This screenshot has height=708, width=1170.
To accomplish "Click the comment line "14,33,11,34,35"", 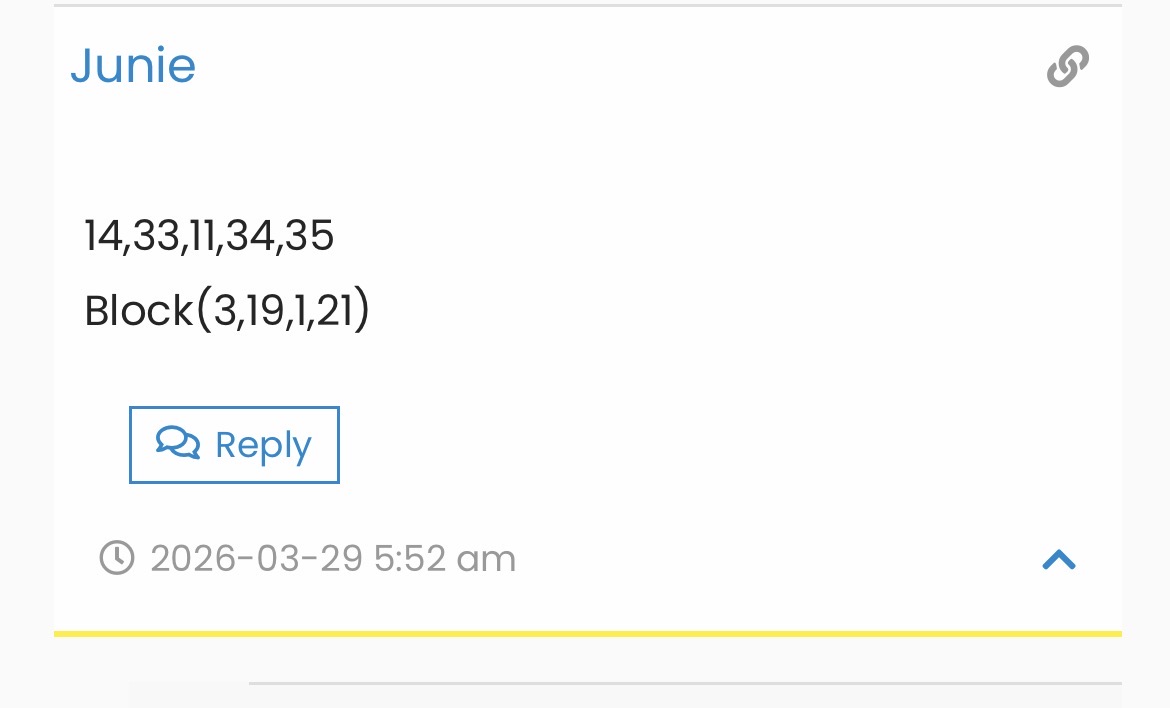I will [x=209, y=236].
